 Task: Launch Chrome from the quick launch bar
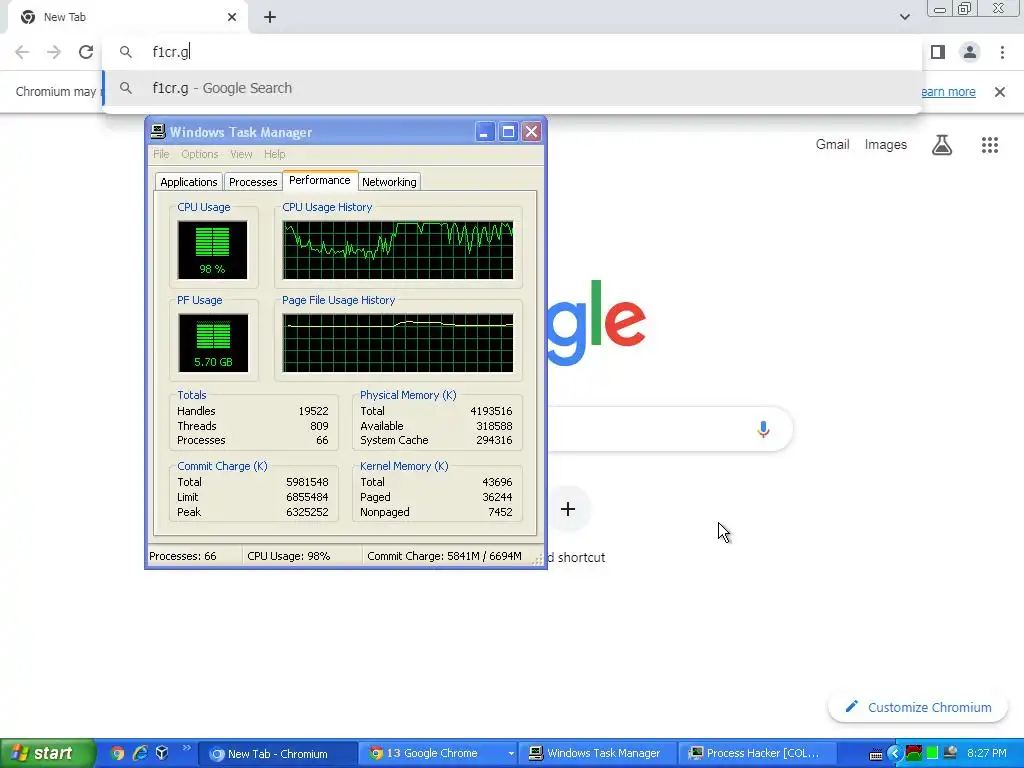pyautogui.click(x=117, y=753)
